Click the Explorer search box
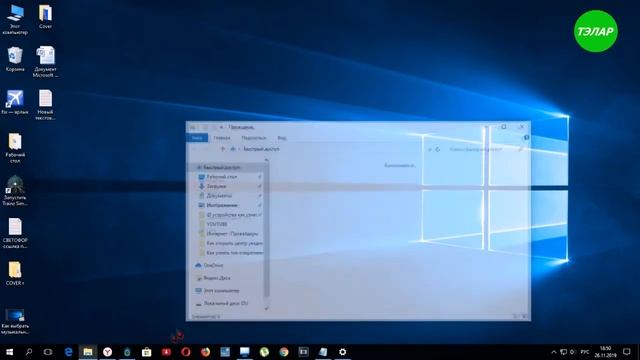This screenshot has height=360, width=640. tap(486, 149)
